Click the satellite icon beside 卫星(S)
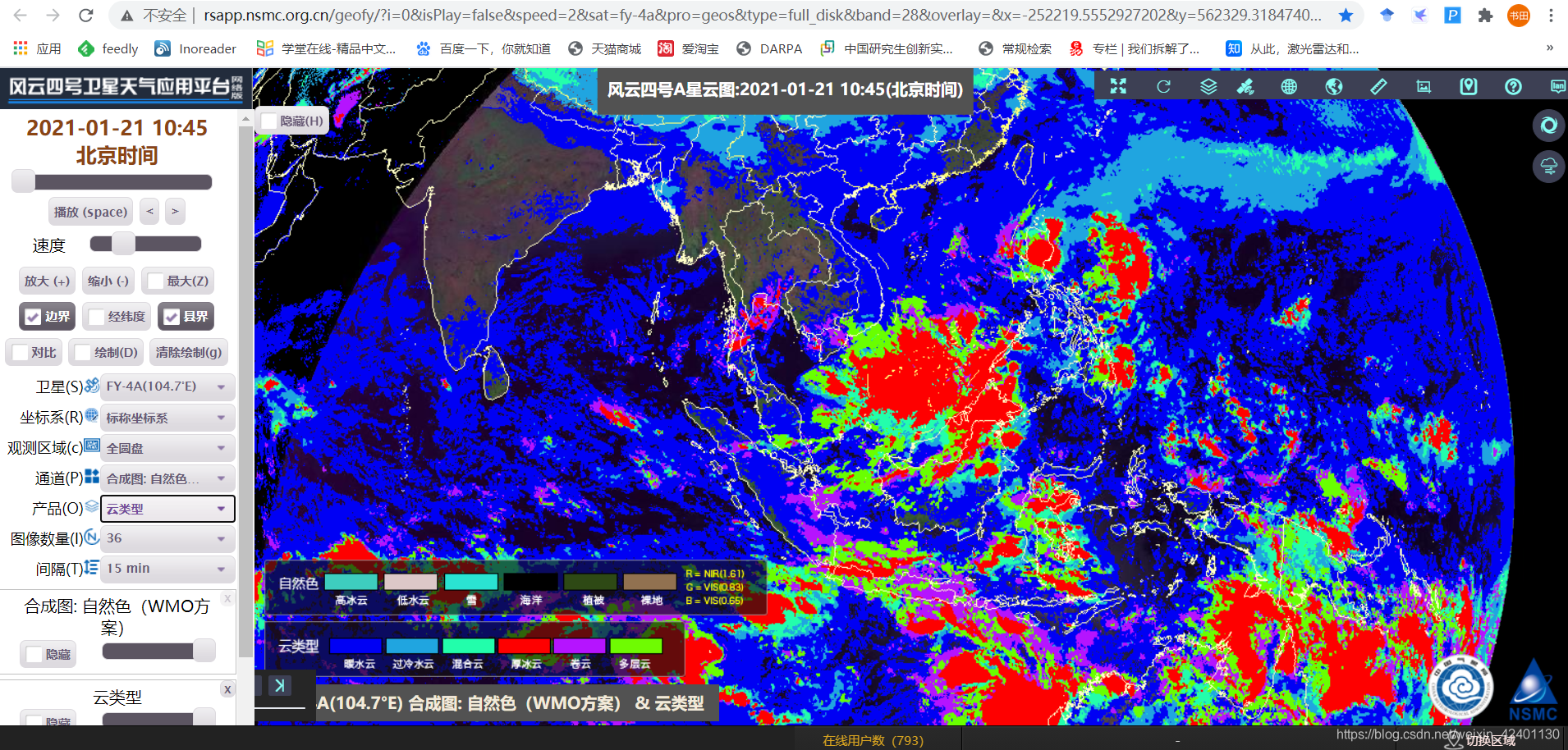Viewport: 1568px width, 750px height. click(x=92, y=385)
